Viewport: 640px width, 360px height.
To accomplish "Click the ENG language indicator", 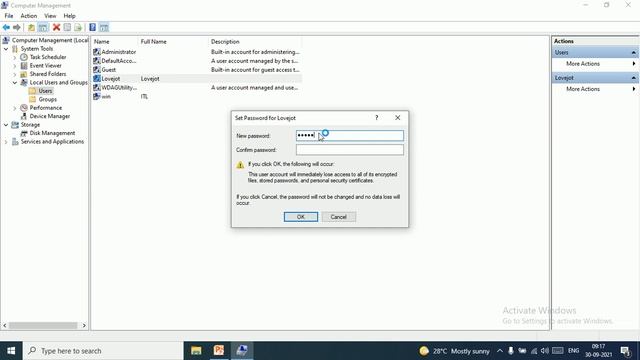I will coord(573,351).
